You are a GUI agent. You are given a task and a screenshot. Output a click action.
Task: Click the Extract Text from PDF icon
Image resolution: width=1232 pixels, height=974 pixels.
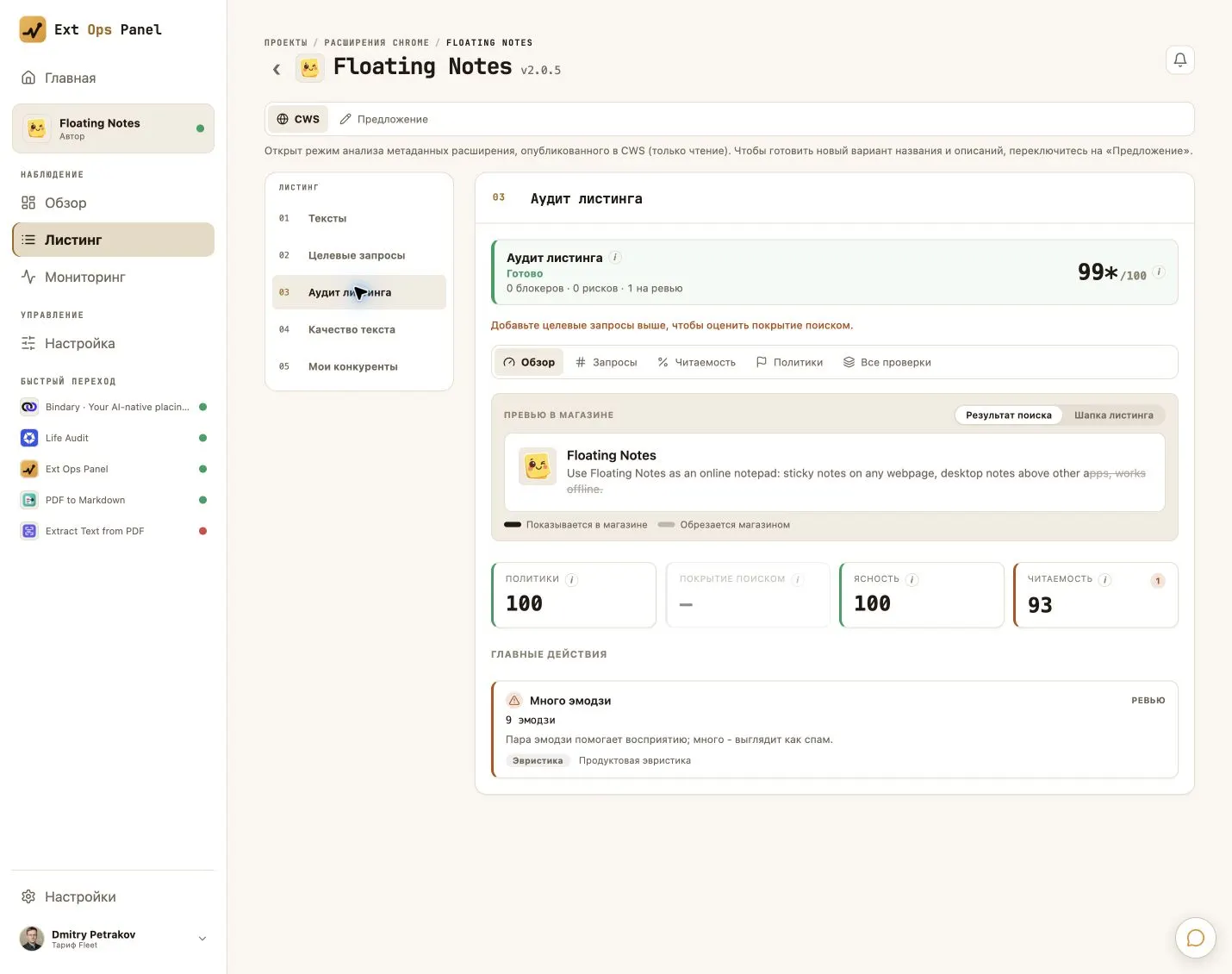click(29, 531)
